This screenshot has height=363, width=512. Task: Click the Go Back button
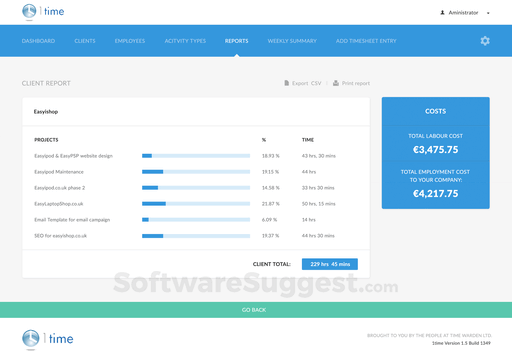pyautogui.click(x=254, y=310)
